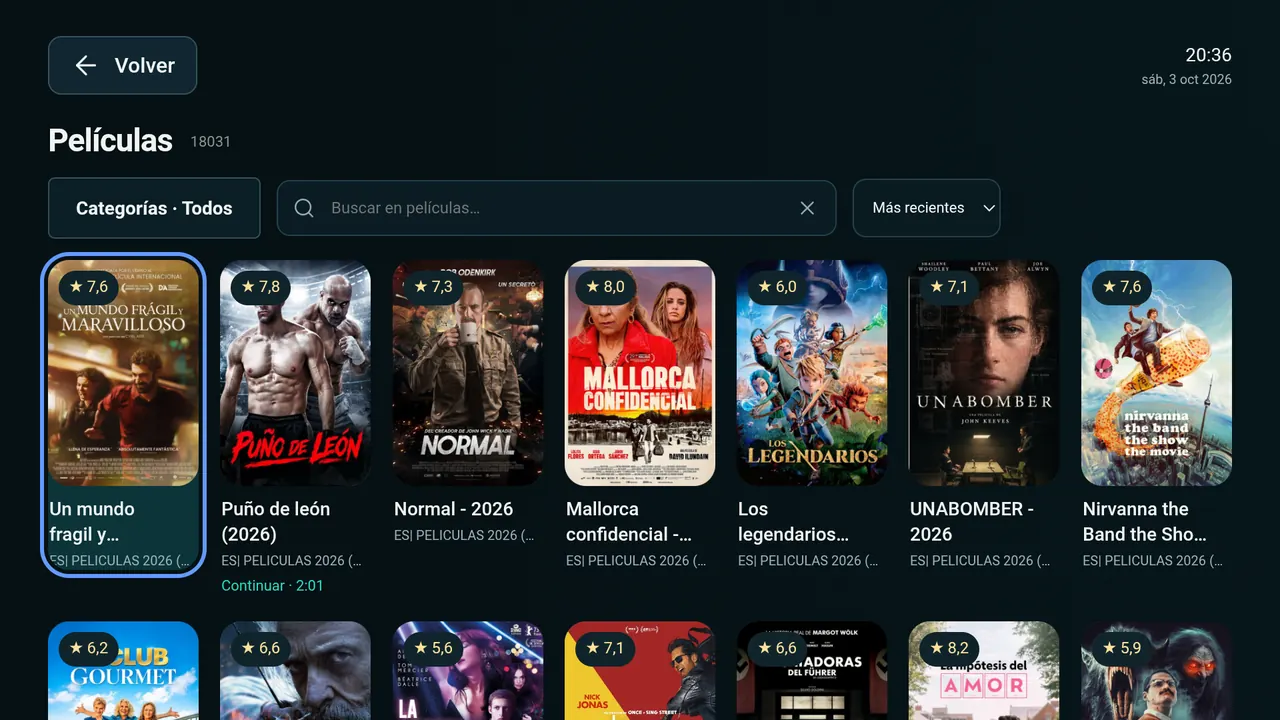Open the Nick Jonas movie poster
This screenshot has height=720, width=1280.
[x=640, y=671]
